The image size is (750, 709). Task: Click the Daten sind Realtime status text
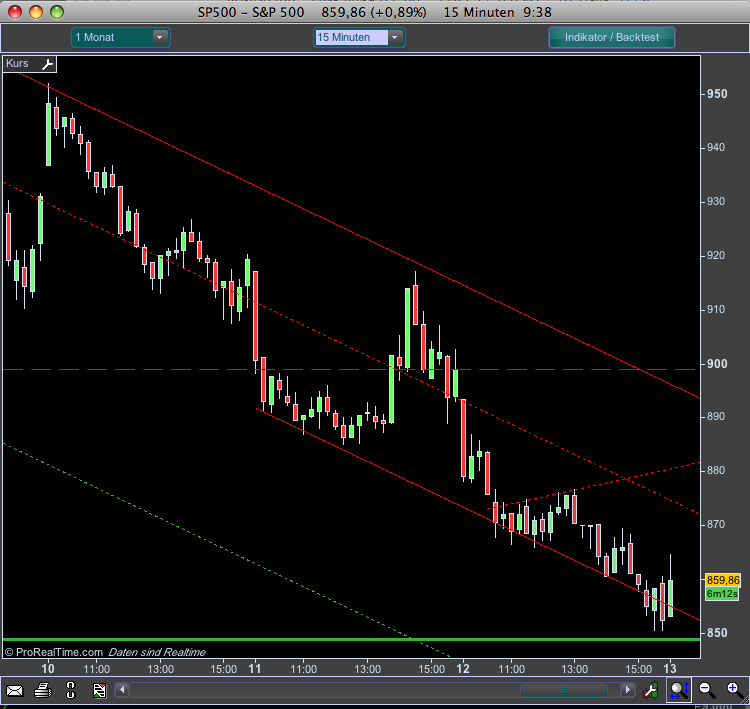tap(157, 652)
